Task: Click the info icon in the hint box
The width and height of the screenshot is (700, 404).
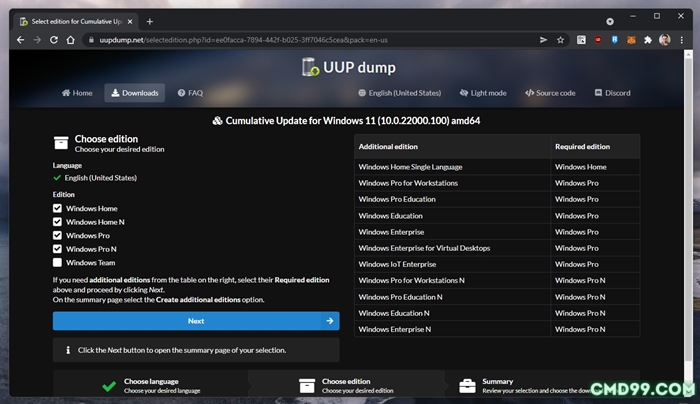Action: (x=68, y=350)
